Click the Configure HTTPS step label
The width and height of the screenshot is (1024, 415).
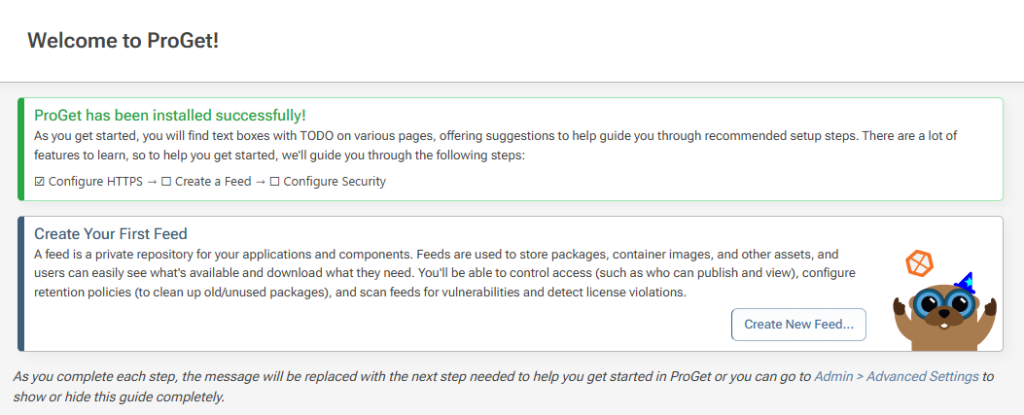coord(98,182)
